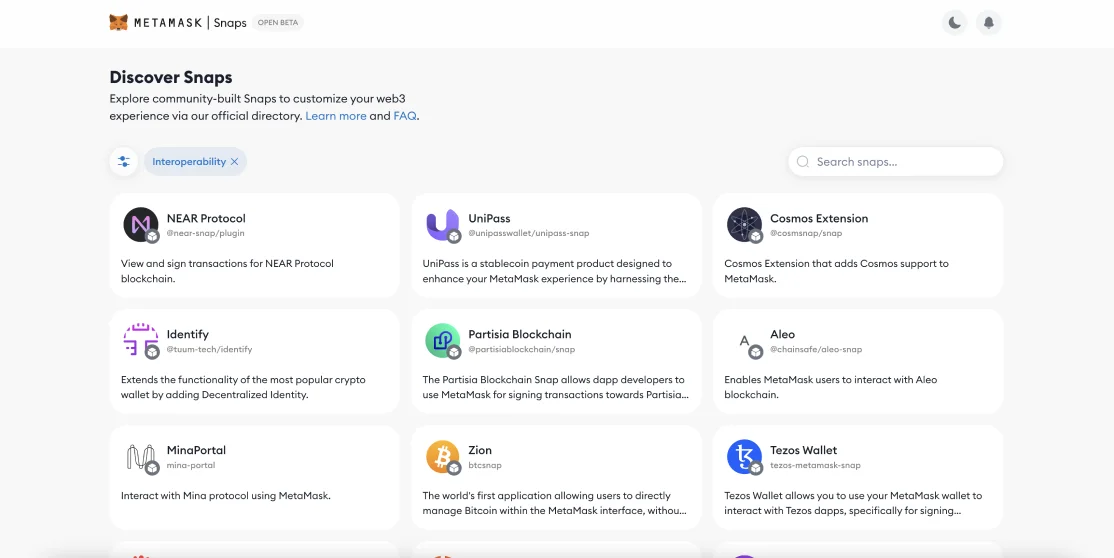Click the Tezos Wallet description text
Image resolution: width=1114 pixels, height=558 pixels.
(853, 503)
